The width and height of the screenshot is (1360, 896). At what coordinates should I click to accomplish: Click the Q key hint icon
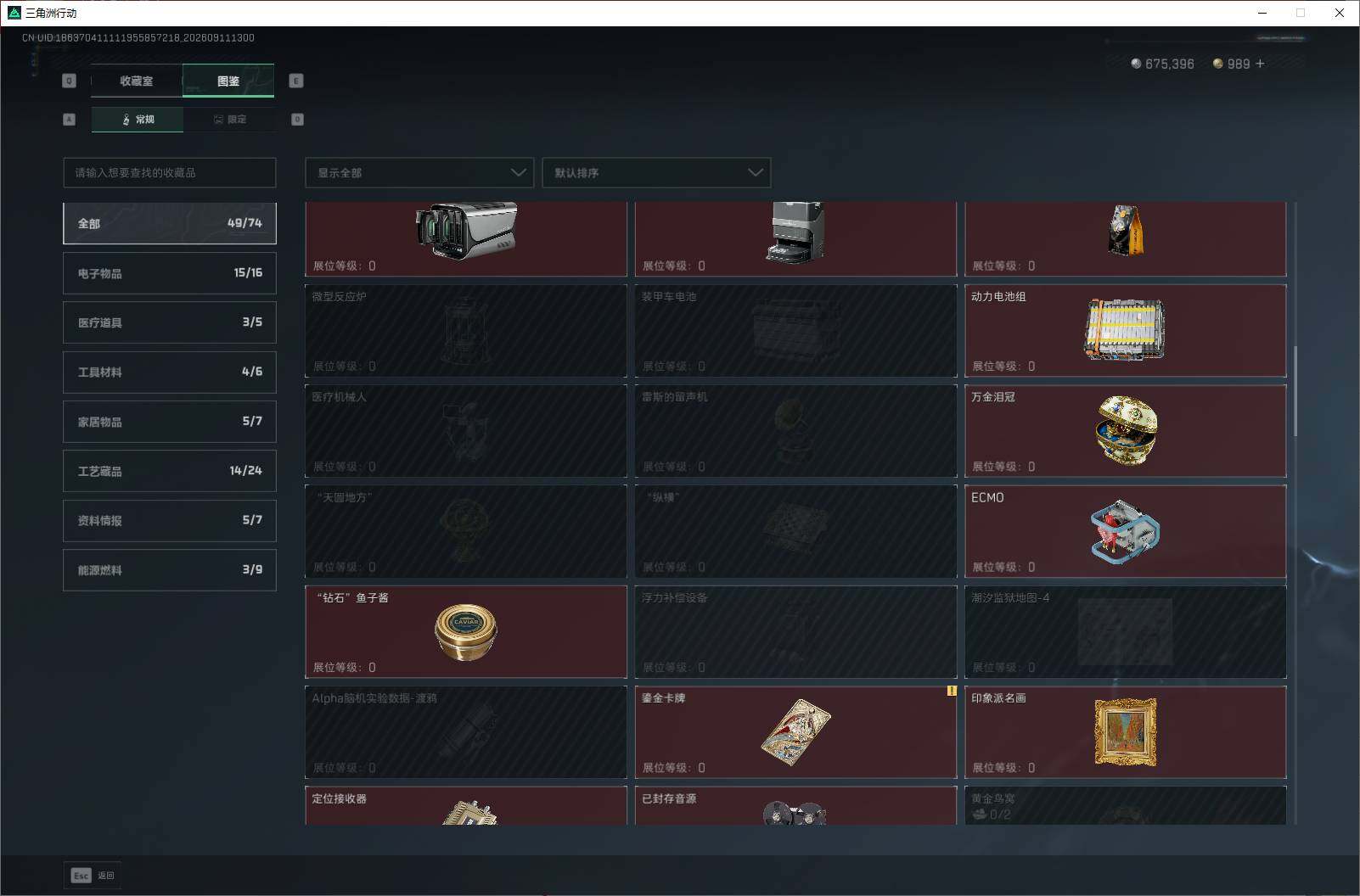click(70, 81)
